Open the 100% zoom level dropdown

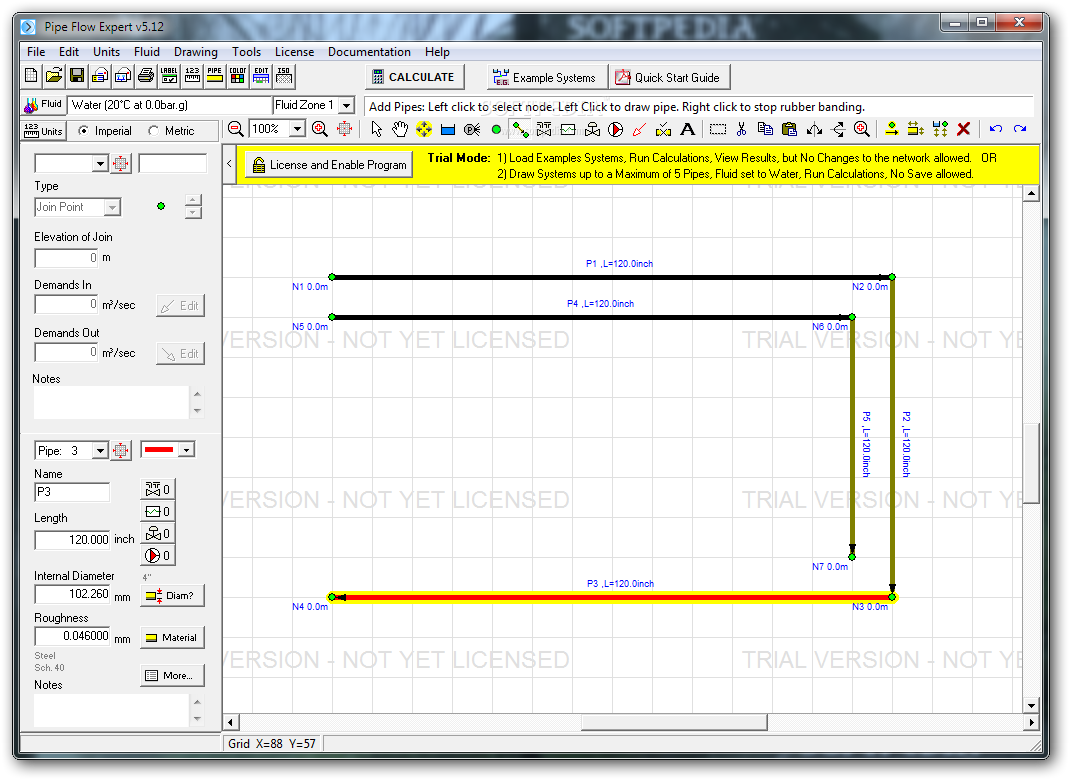pyautogui.click(x=297, y=129)
